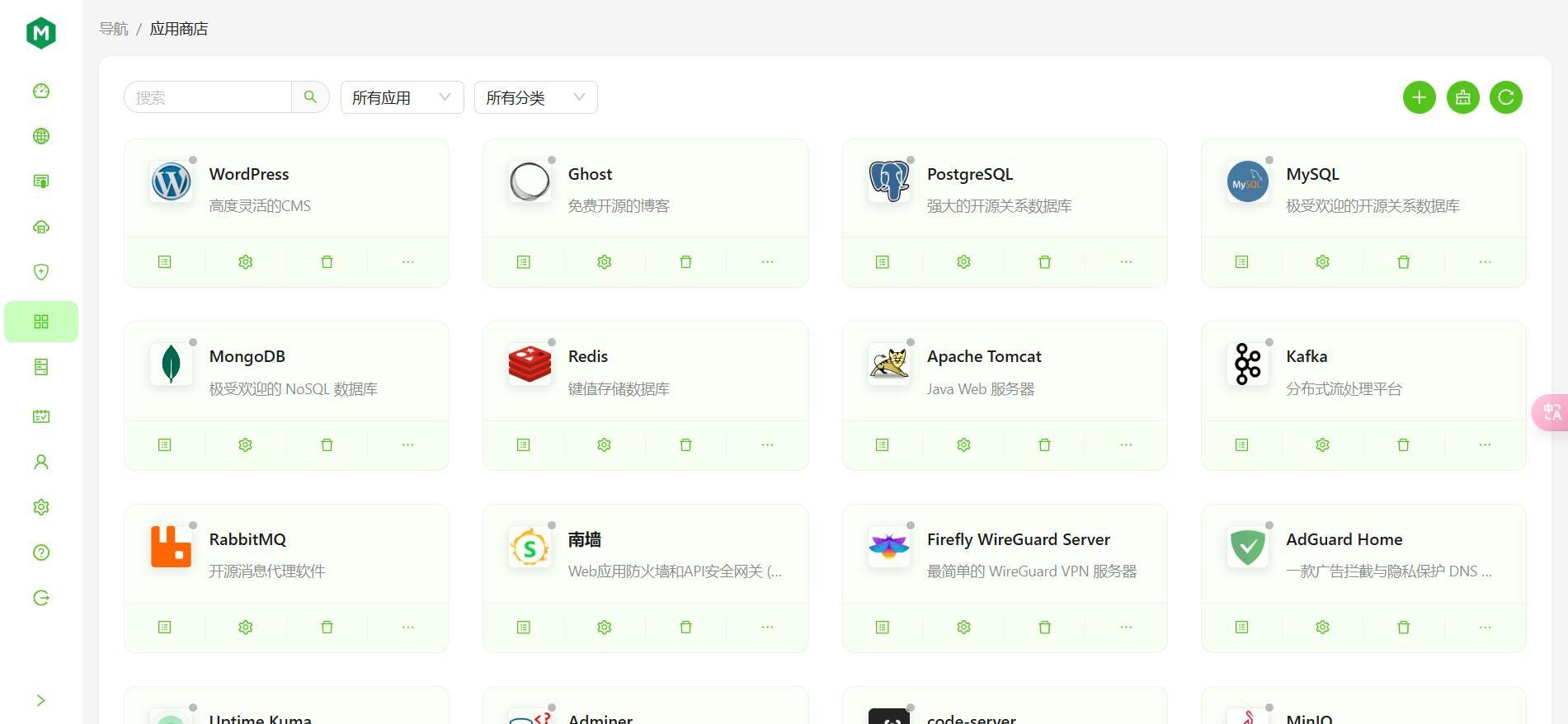The width and height of the screenshot is (1568, 724).
Task: Open Redis more options ellipsis
Action: click(x=768, y=445)
